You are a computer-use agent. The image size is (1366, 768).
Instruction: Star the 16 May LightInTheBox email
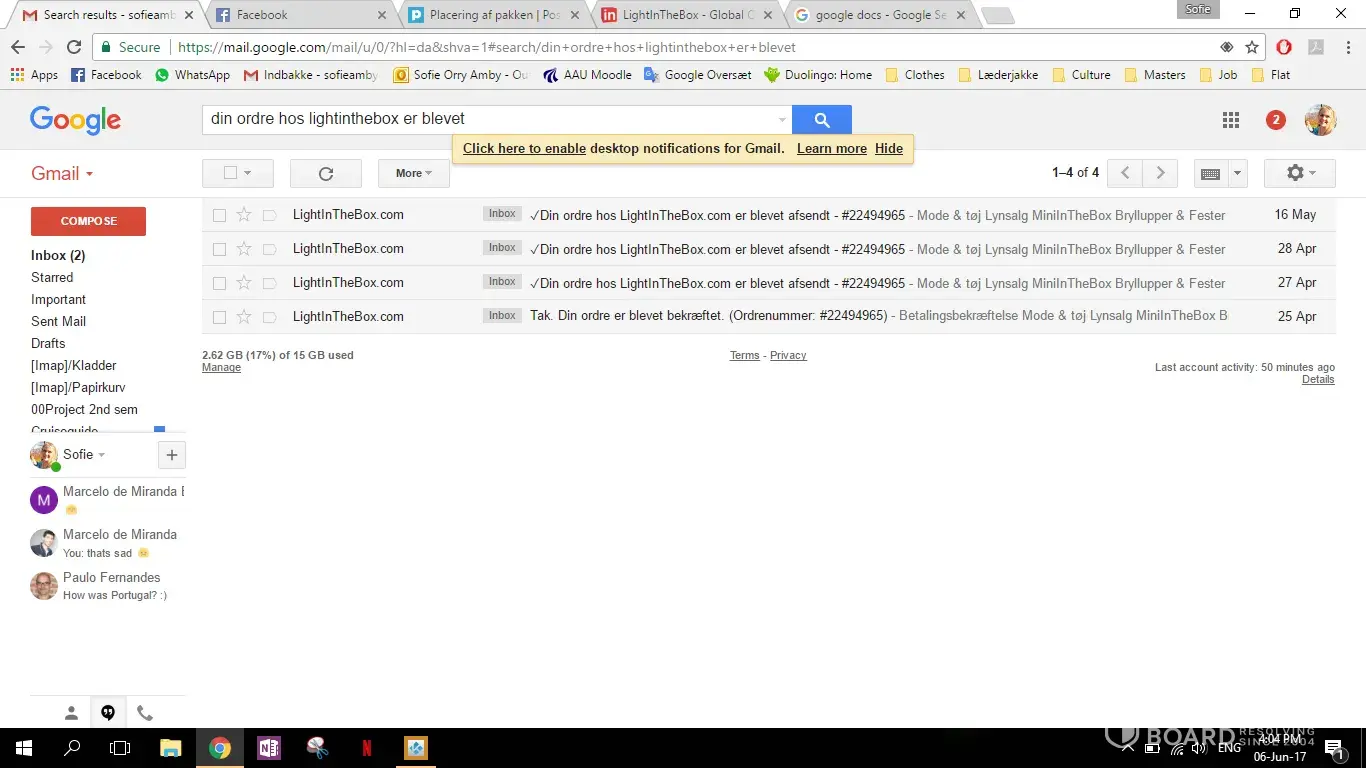[244, 215]
